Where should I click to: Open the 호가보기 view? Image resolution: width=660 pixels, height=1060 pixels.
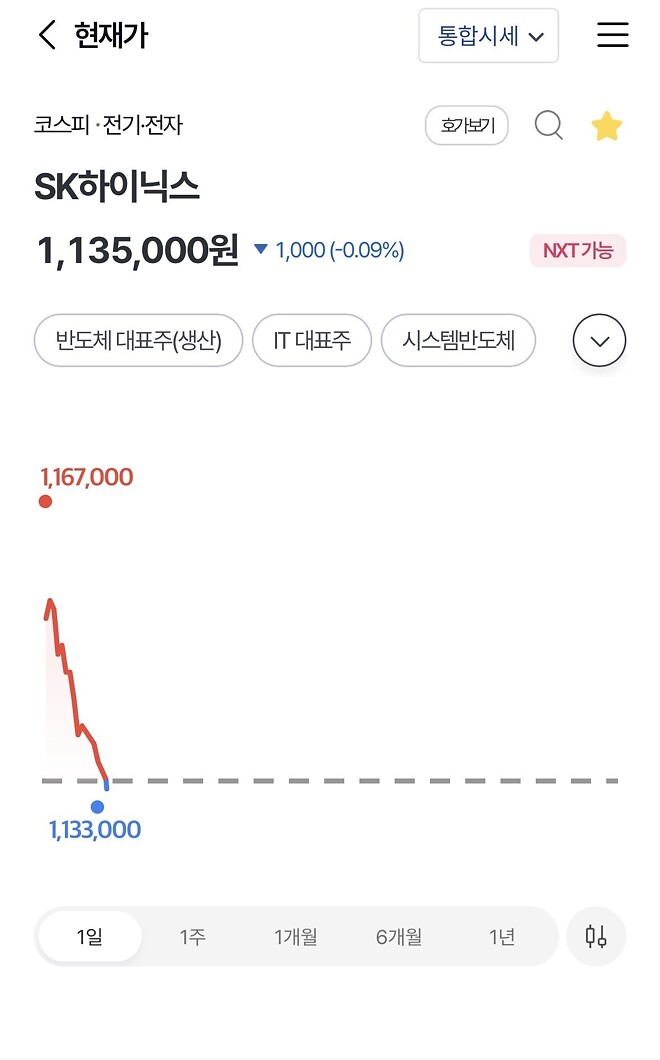pyautogui.click(x=466, y=125)
